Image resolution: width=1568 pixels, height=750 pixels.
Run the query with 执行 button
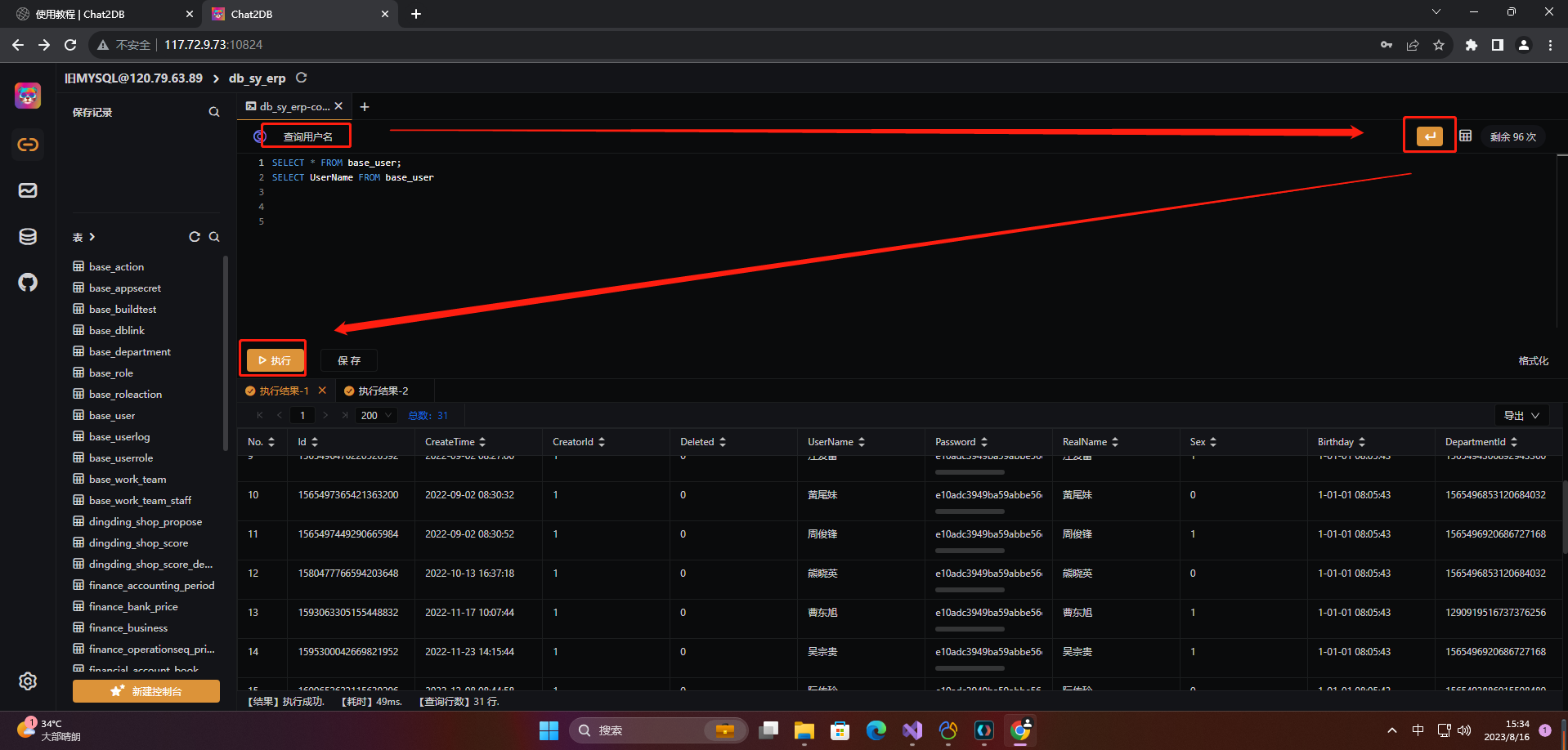[275, 359]
